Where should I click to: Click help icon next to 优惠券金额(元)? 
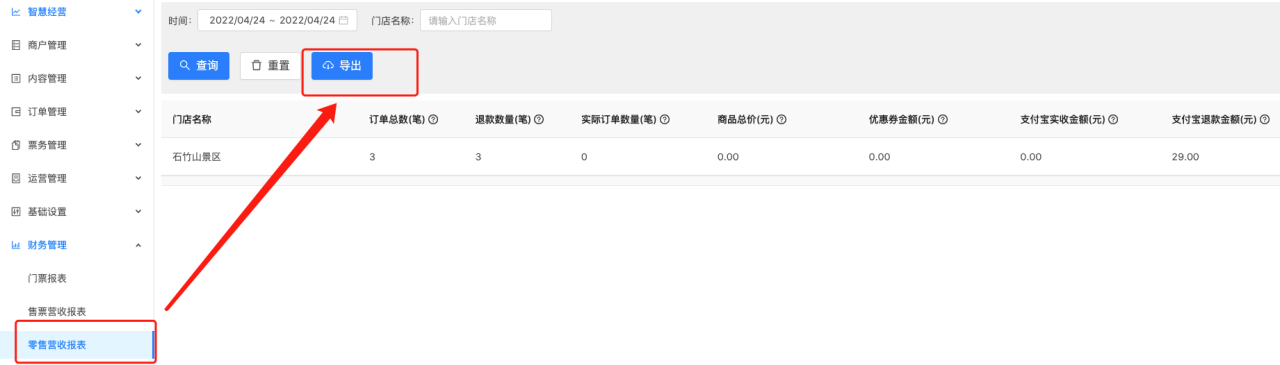point(943,119)
